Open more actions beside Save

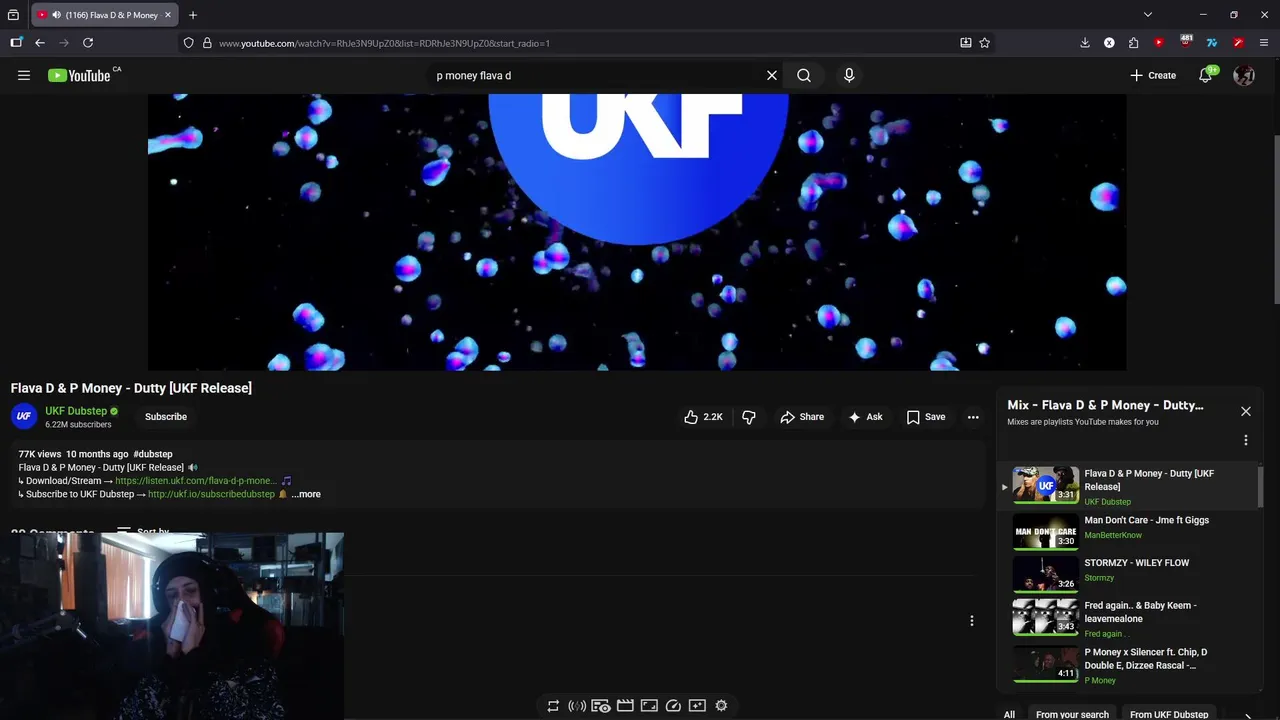[x=973, y=417]
